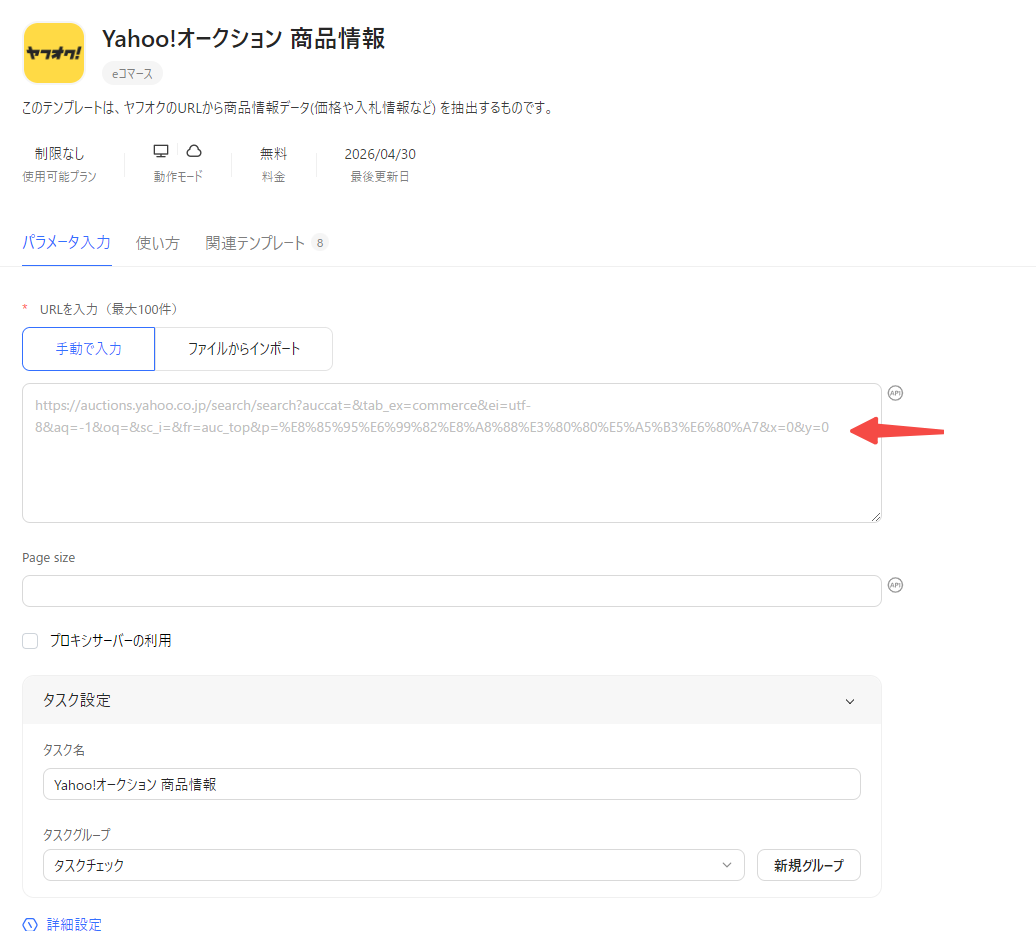Select the 手動で入力 option
This screenshot has width=1036, height=931.
(x=89, y=349)
